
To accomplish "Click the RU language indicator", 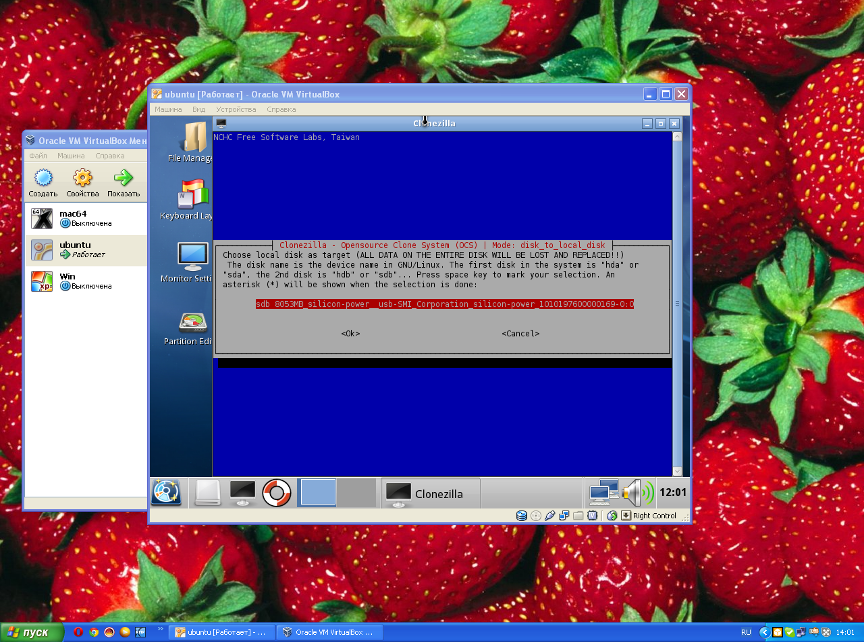I will 746,632.
